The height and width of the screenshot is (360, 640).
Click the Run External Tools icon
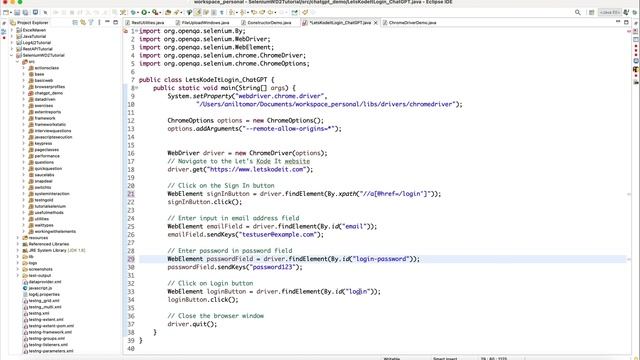click(155, 12)
